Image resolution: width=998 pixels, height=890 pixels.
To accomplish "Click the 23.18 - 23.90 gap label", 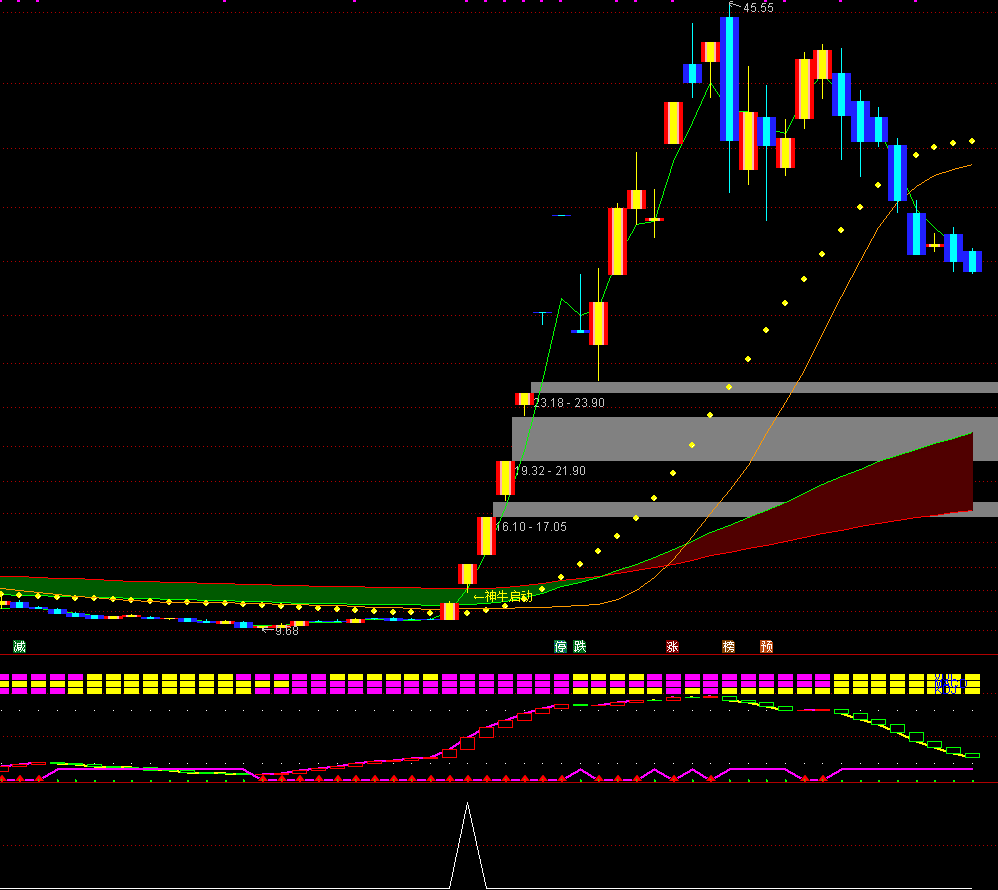I will point(569,403).
